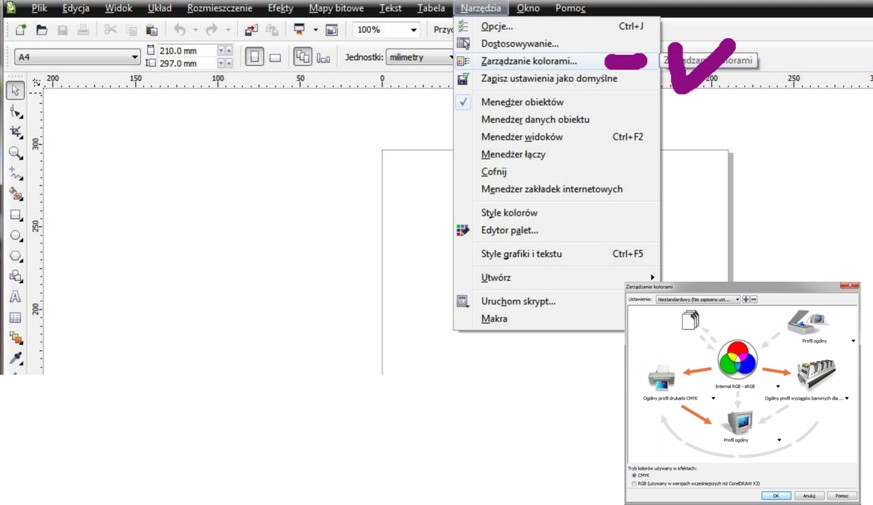Screen dimensions: 873x505
Task: Select the CMYK radio button
Action: tap(633, 476)
